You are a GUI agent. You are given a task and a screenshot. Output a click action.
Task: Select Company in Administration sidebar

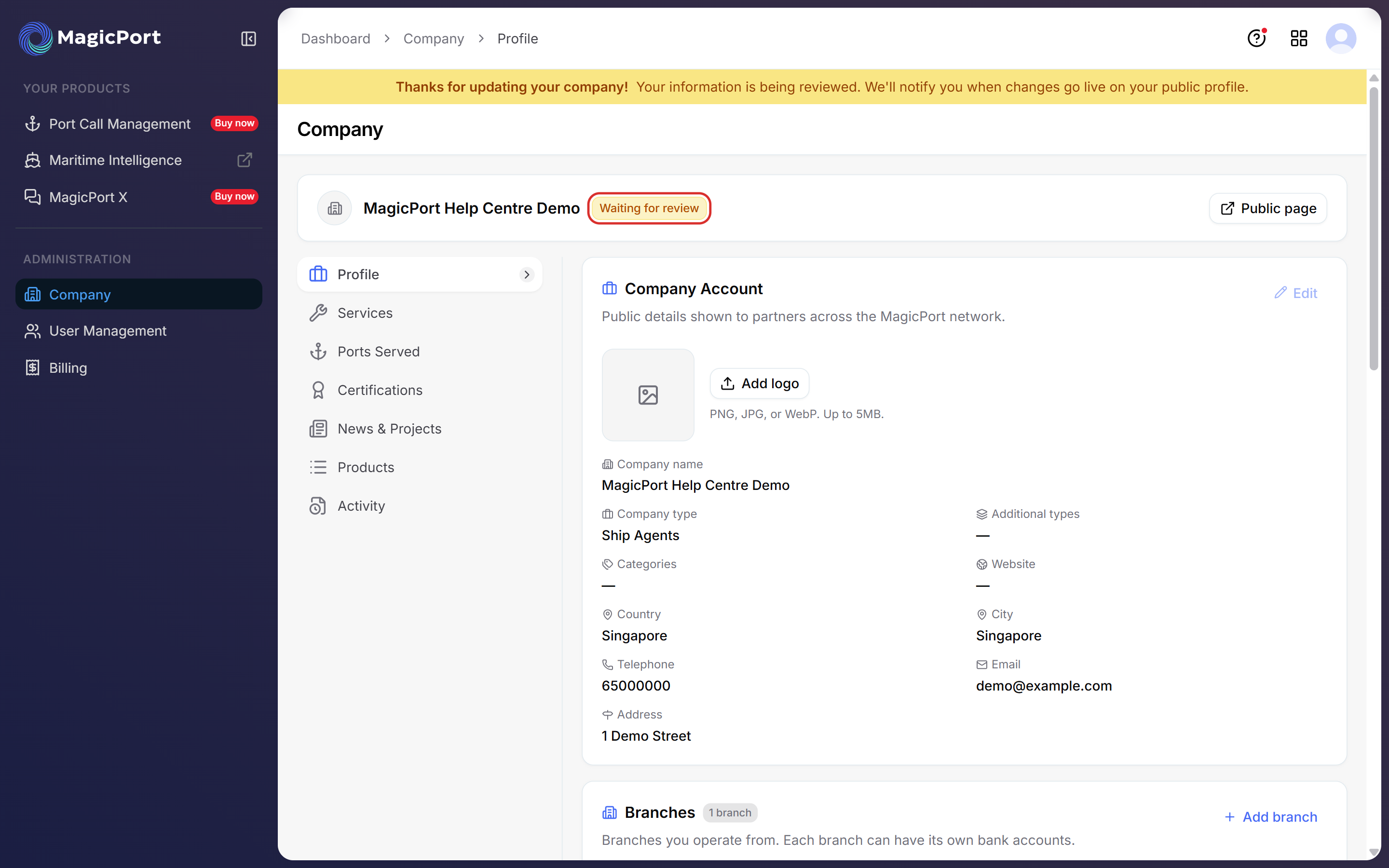tap(138, 294)
